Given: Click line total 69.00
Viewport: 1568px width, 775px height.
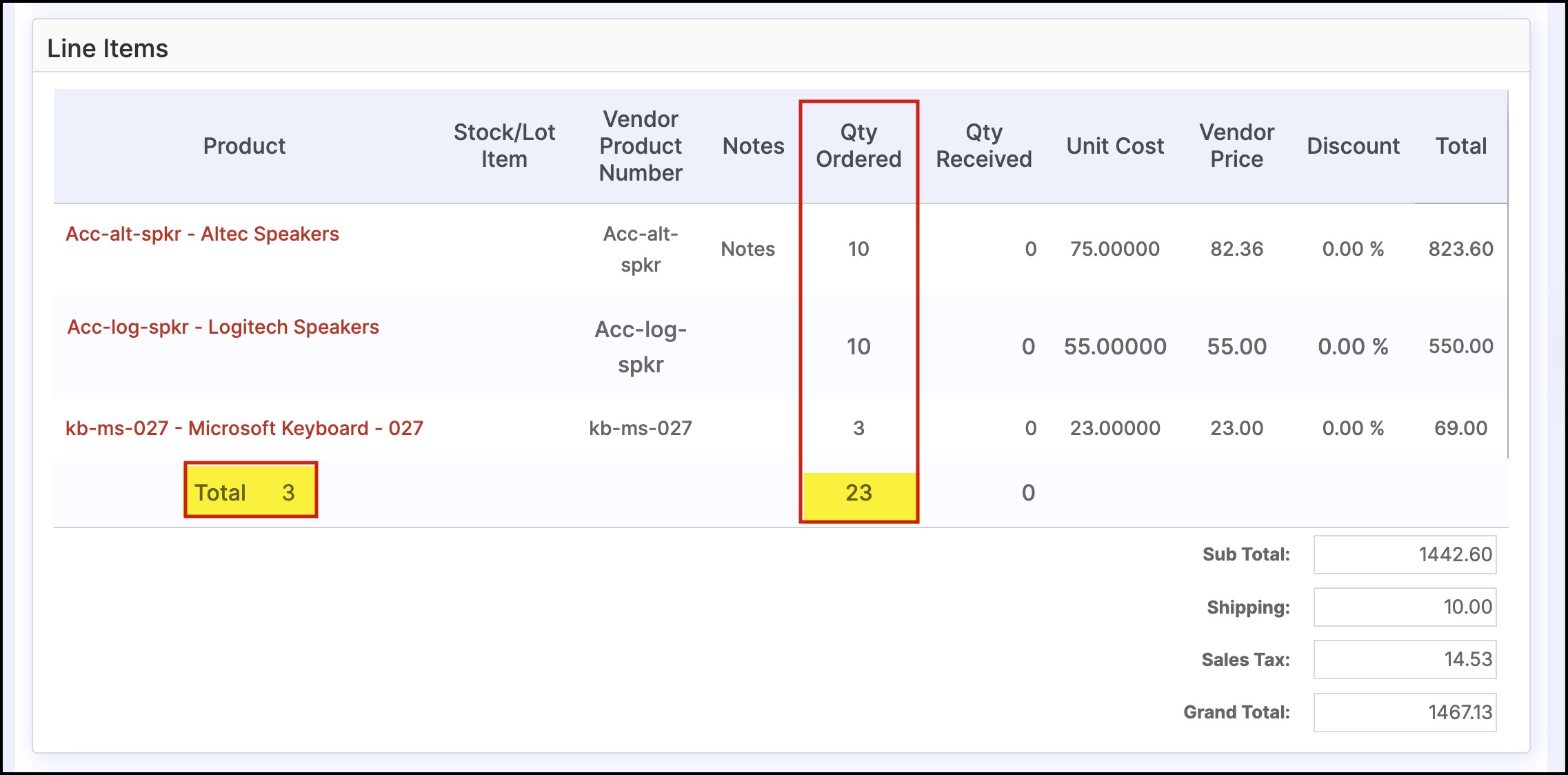Looking at the screenshot, I should [1461, 428].
